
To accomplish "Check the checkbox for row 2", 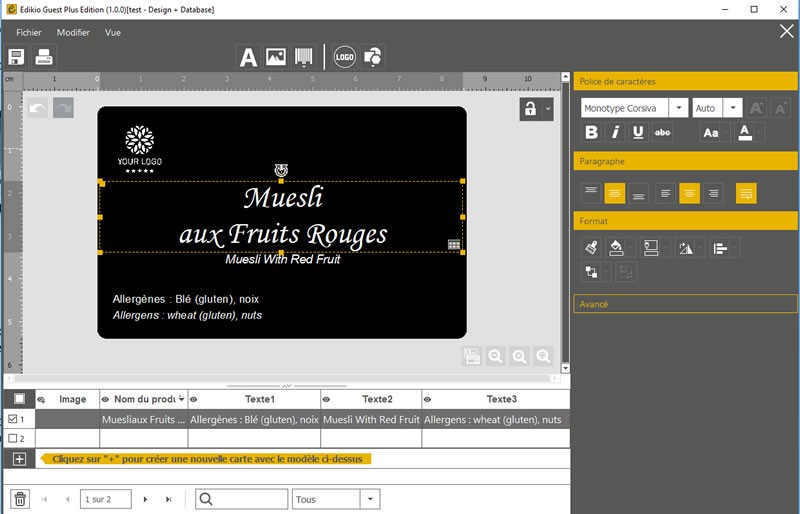I will click(x=13, y=438).
